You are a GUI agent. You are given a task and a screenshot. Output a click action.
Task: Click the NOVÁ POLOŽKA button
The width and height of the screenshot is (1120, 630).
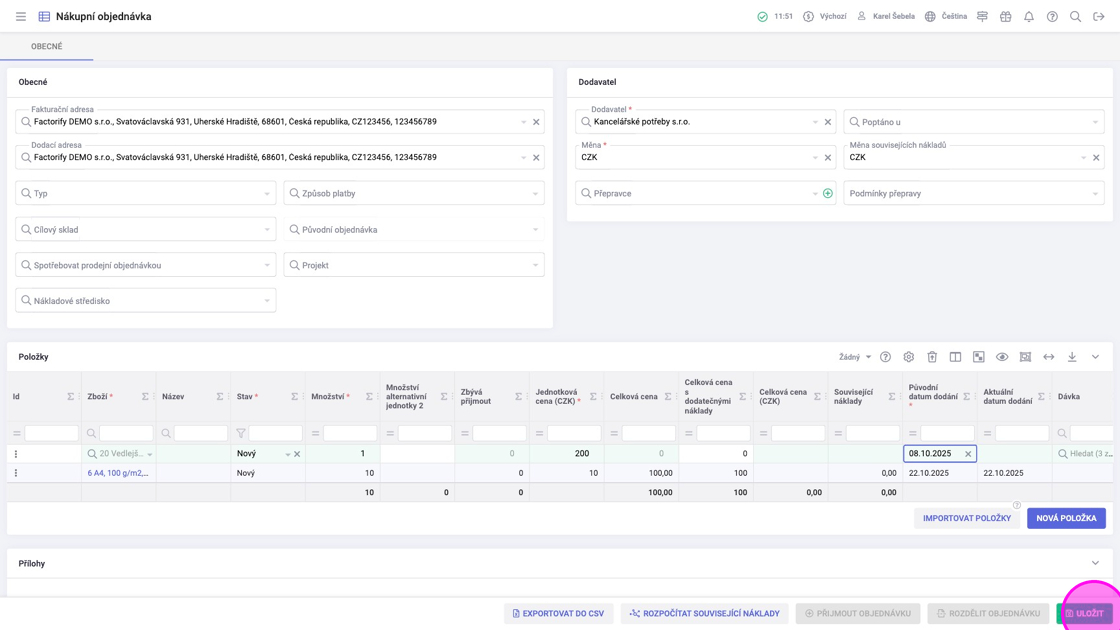[x=1066, y=518]
